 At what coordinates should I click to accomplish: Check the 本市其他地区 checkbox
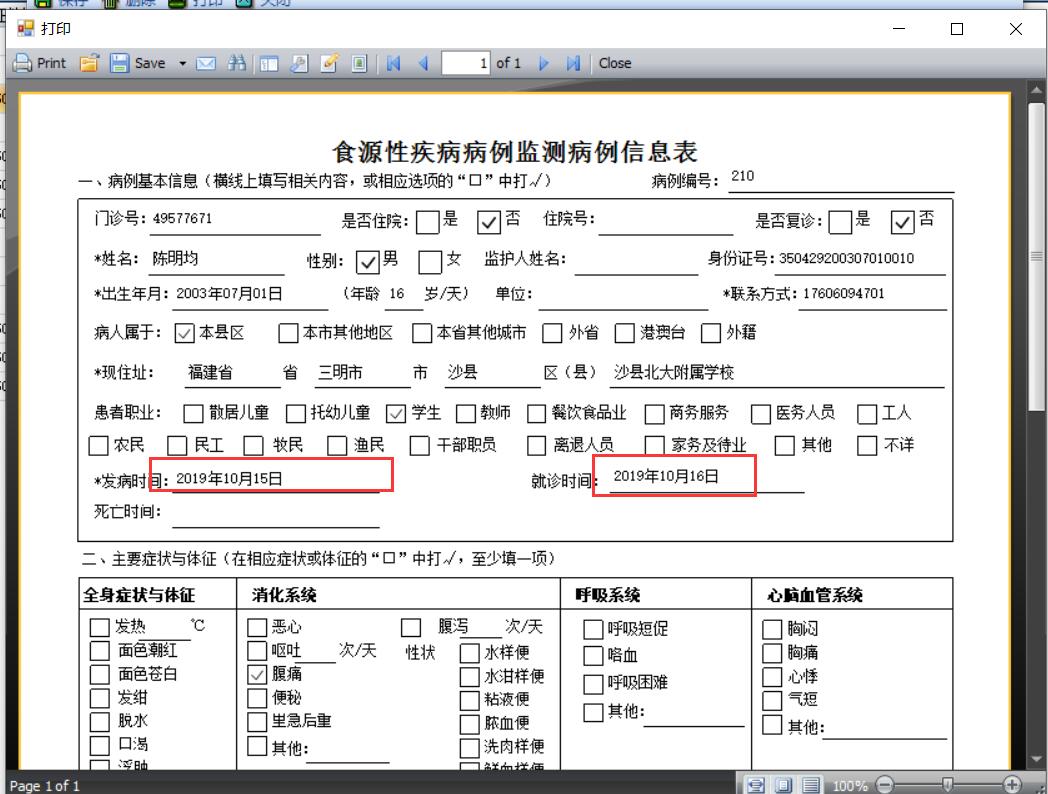[288, 333]
